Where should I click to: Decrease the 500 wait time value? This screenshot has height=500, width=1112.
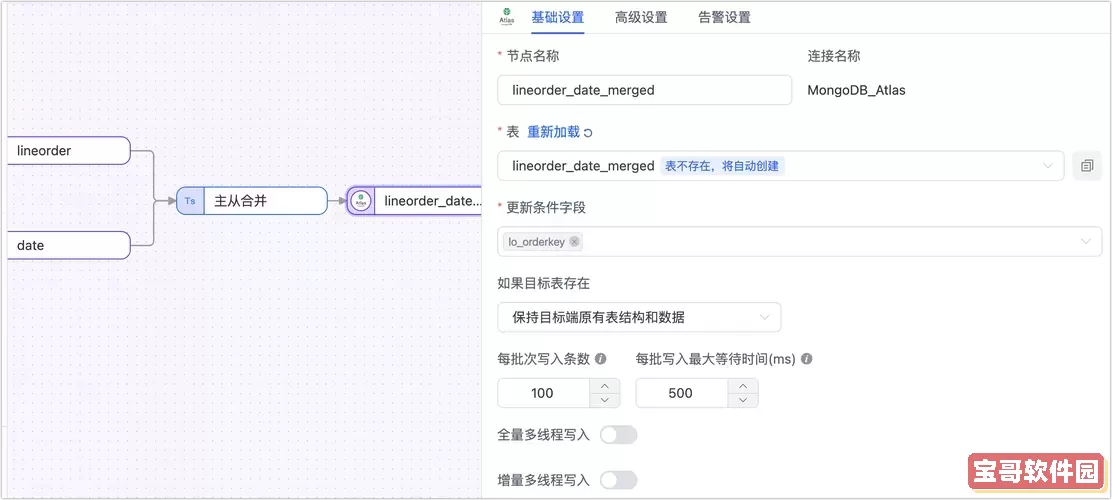[x=743, y=400]
